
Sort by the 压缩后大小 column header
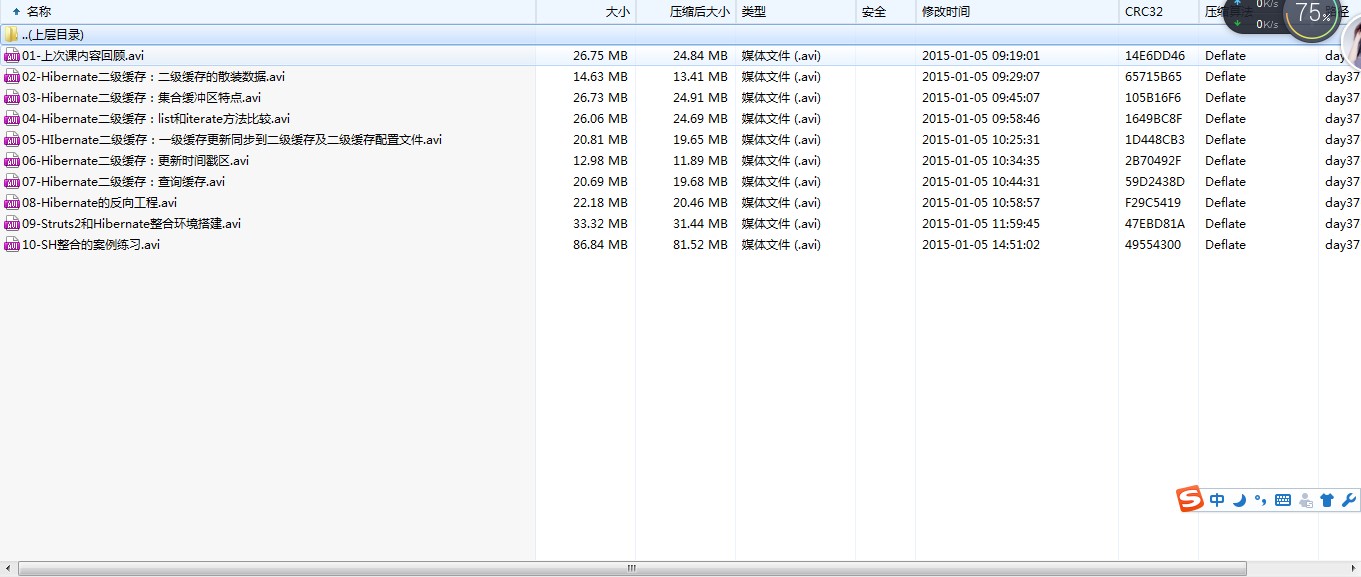click(686, 12)
